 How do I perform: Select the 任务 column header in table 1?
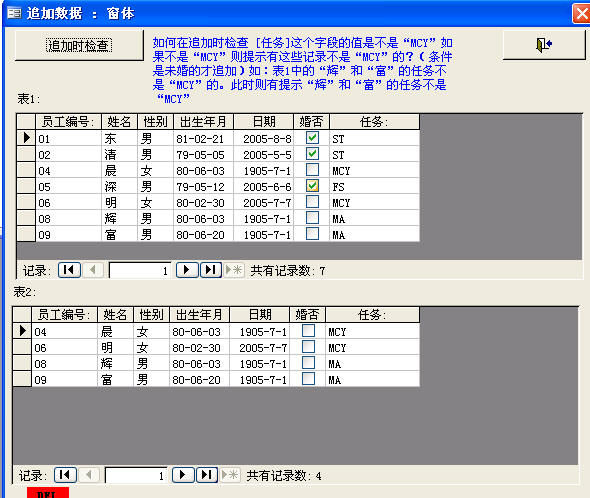[374, 122]
